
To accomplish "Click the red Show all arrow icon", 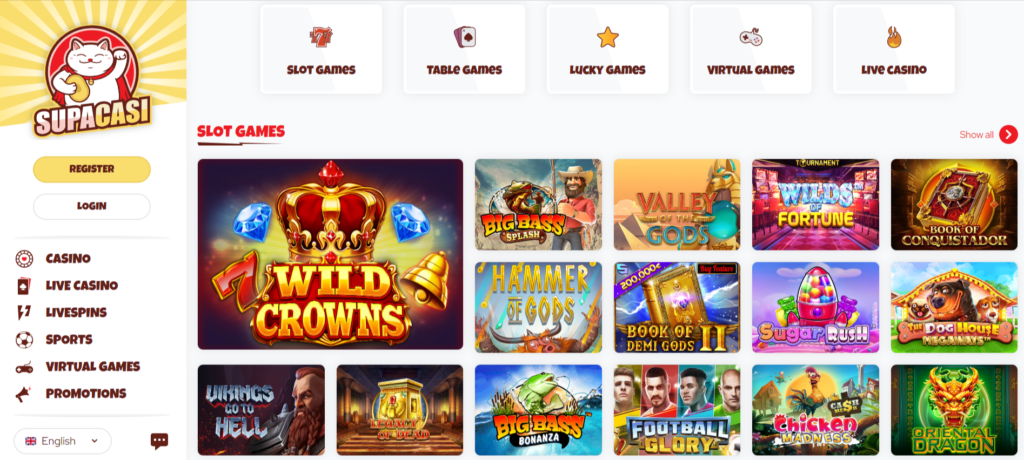I will click(1008, 135).
